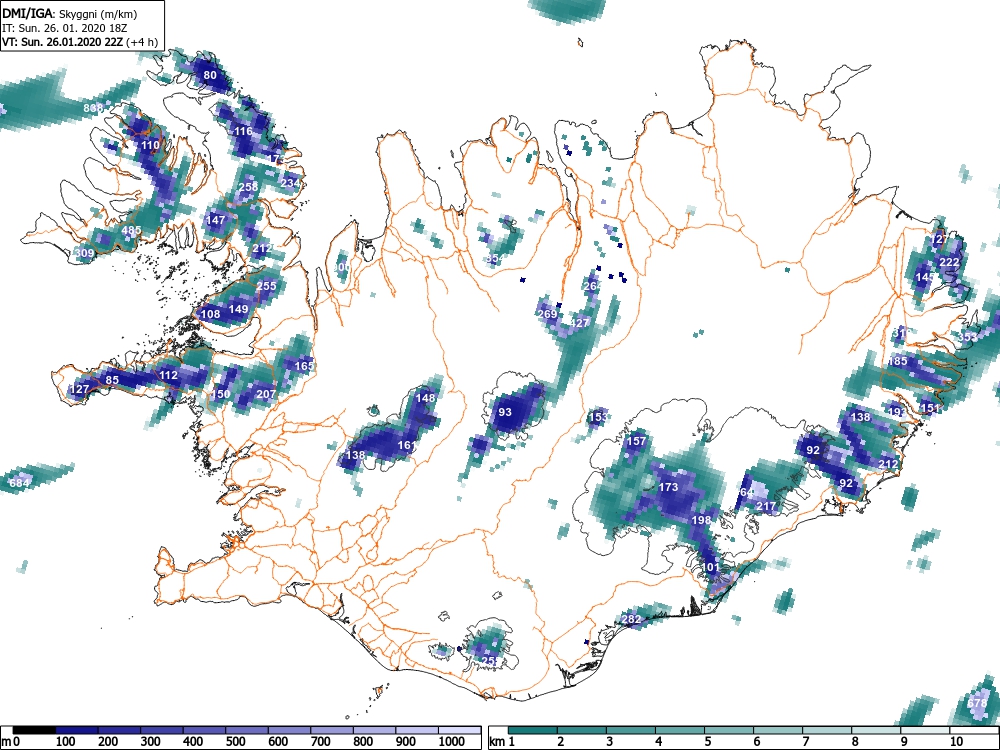Click the 'DMI/IGA: Skyggni (m/km)' title text
The width and height of the screenshot is (1000, 750).
[x=70, y=13]
